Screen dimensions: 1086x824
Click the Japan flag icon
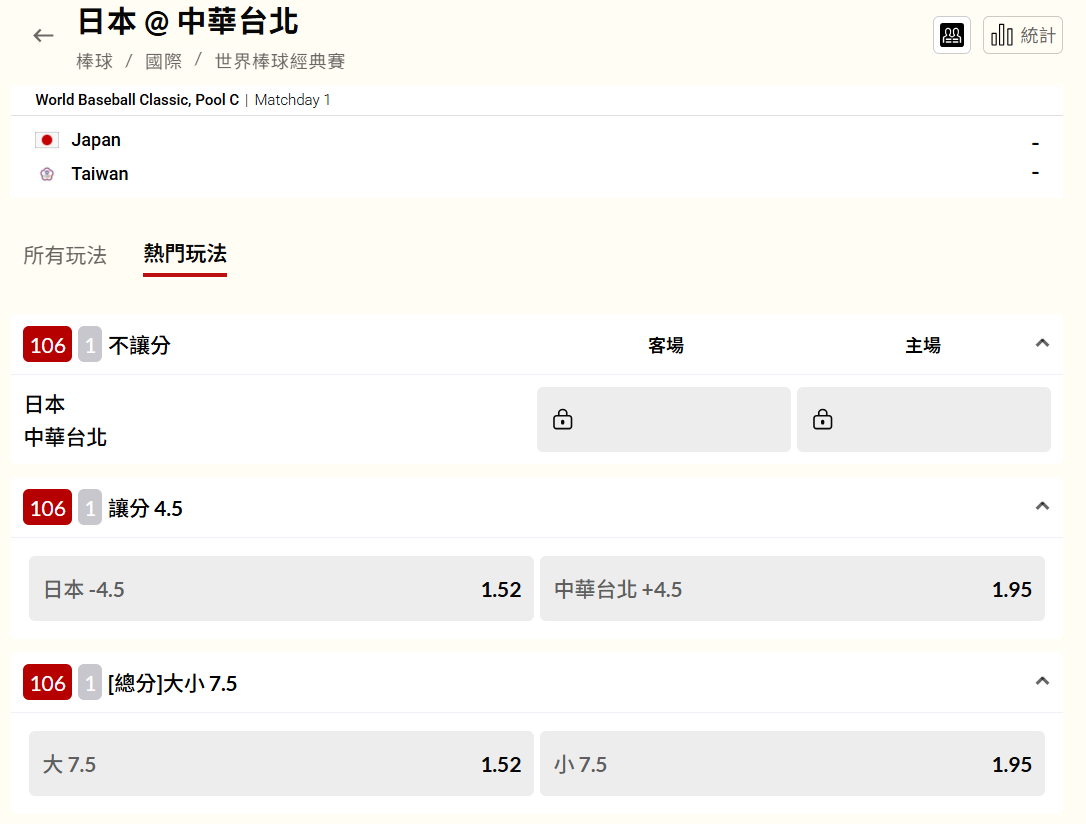(x=47, y=140)
